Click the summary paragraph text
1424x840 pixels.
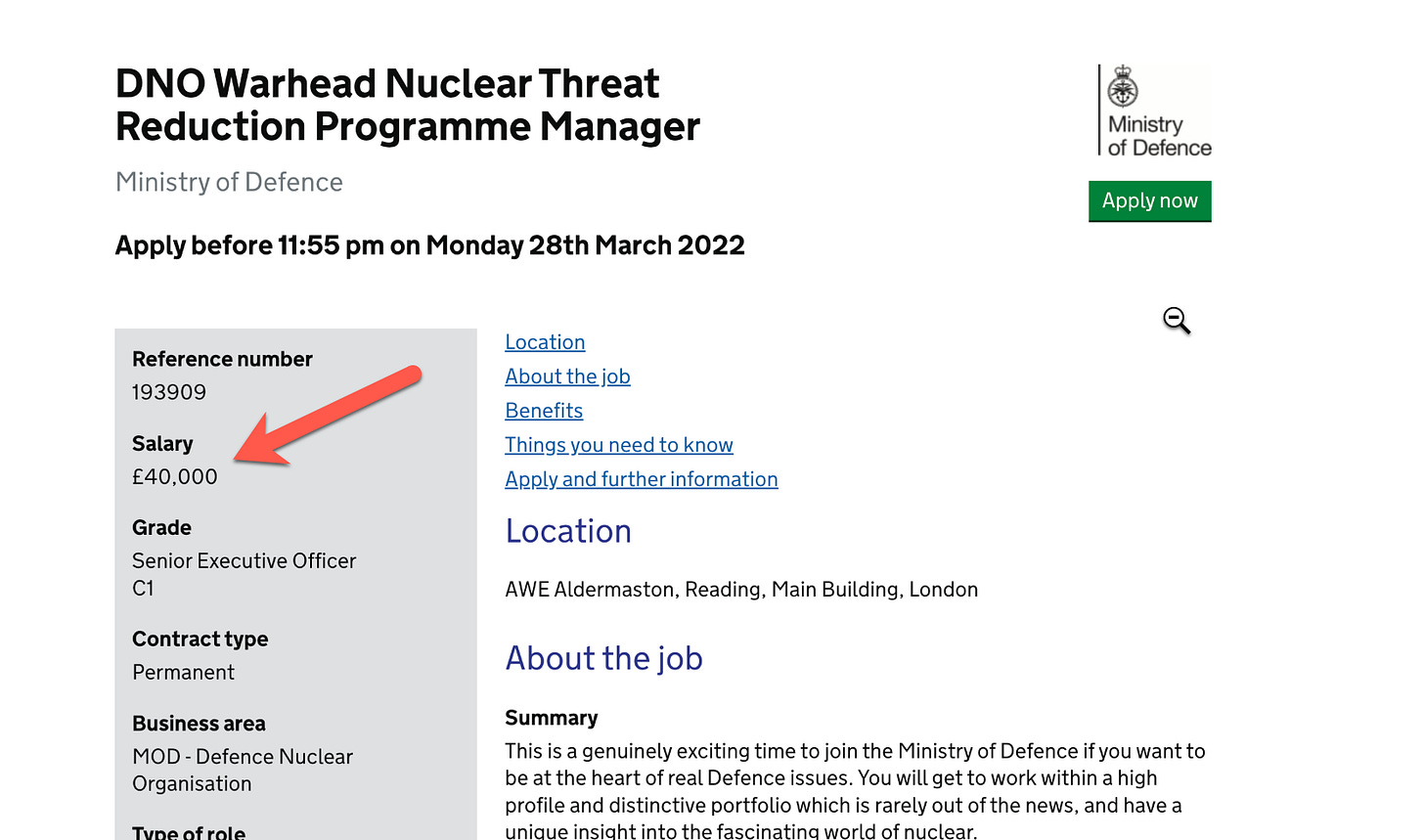click(855, 792)
